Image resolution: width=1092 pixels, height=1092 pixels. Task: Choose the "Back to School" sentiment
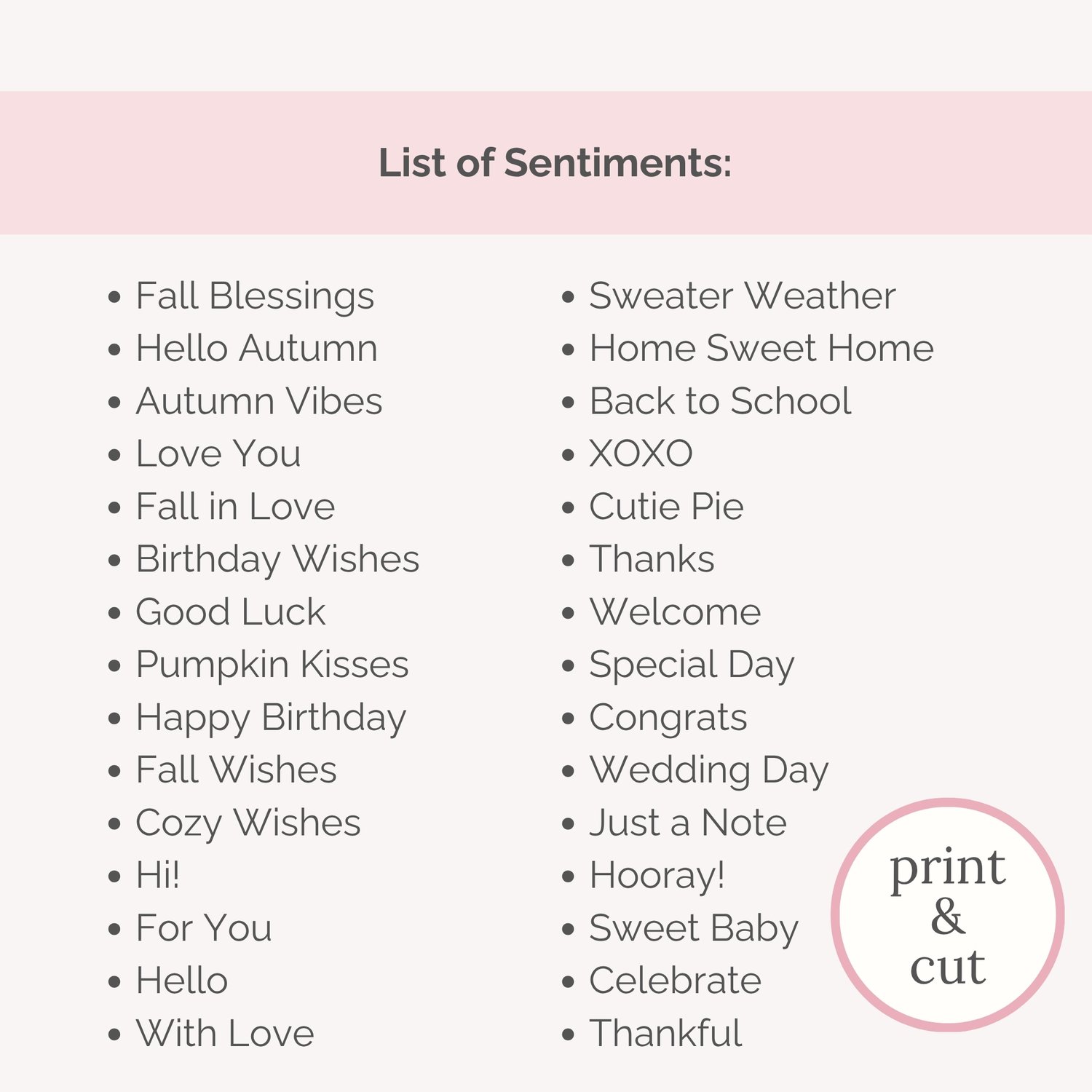(x=720, y=402)
